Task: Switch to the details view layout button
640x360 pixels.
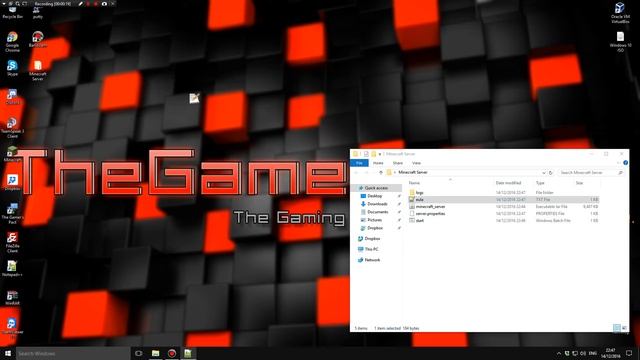Action: (617, 328)
